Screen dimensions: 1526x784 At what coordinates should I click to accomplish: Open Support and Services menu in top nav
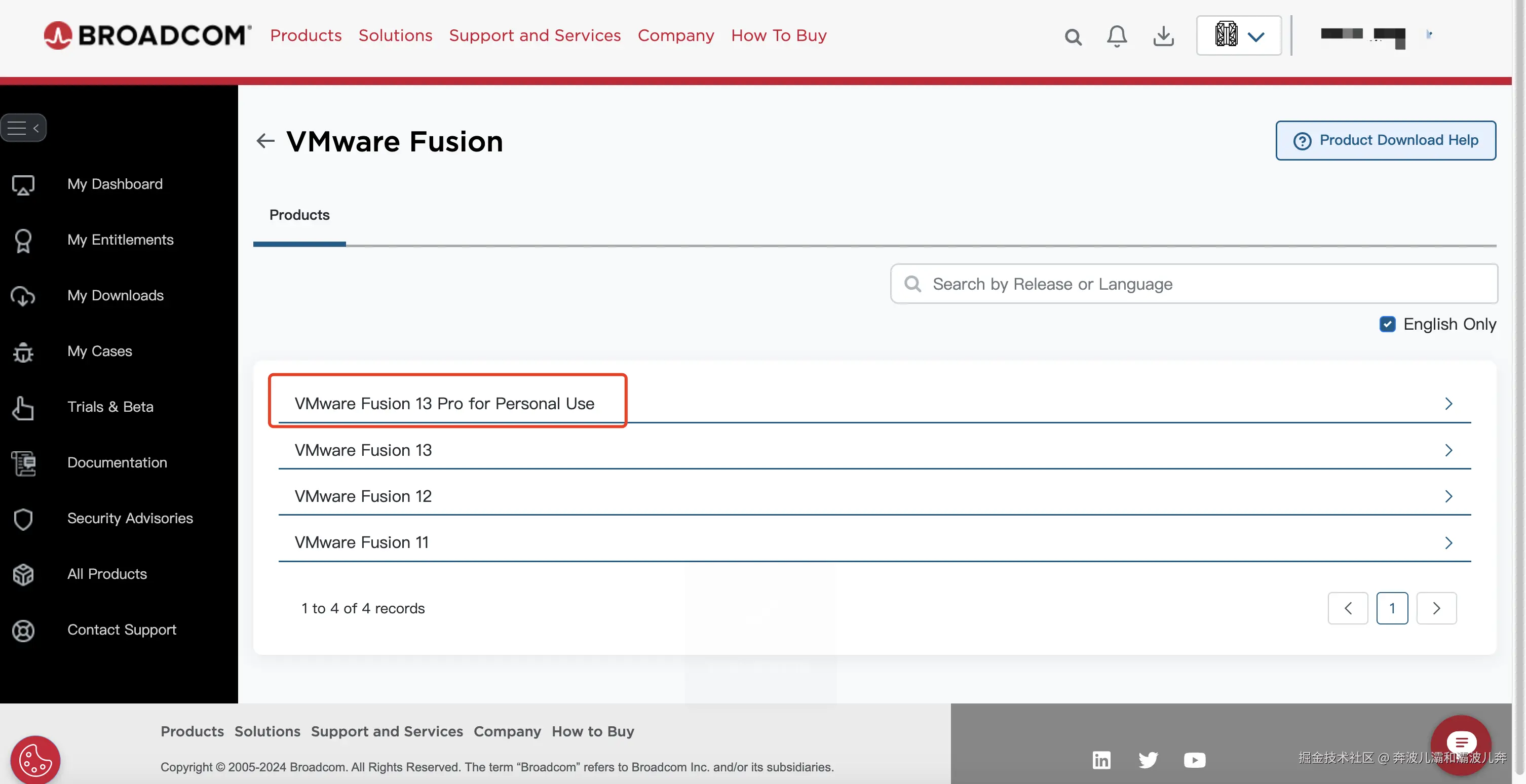(535, 35)
